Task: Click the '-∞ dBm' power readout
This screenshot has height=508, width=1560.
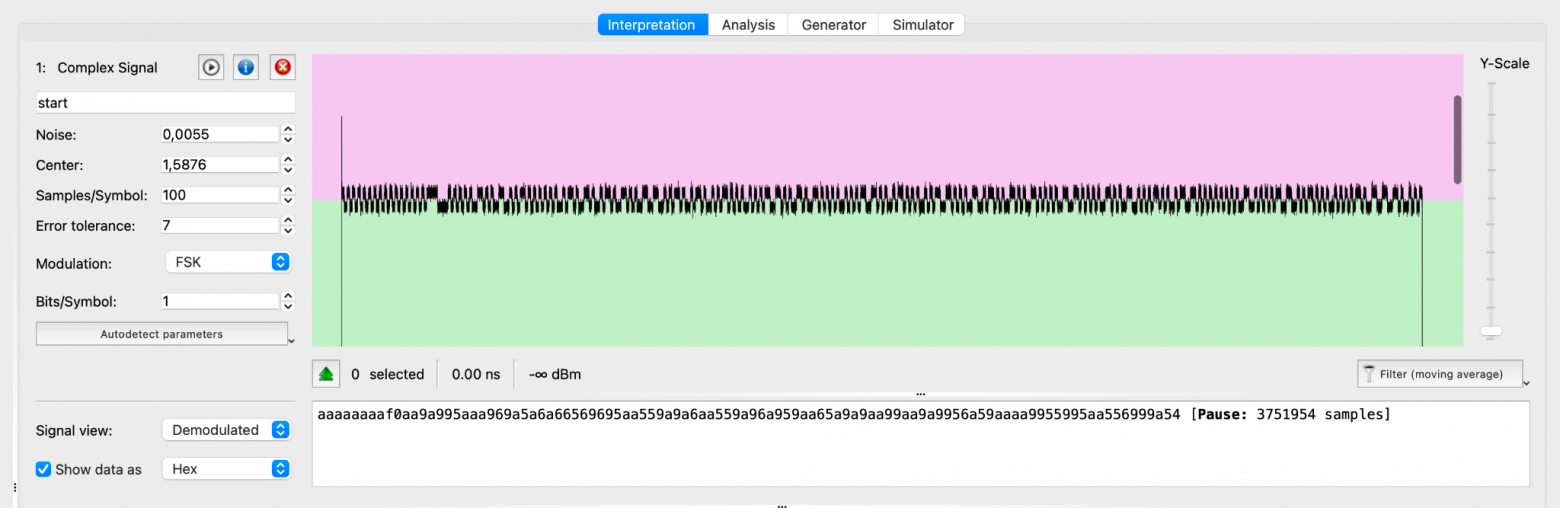Action: point(554,374)
